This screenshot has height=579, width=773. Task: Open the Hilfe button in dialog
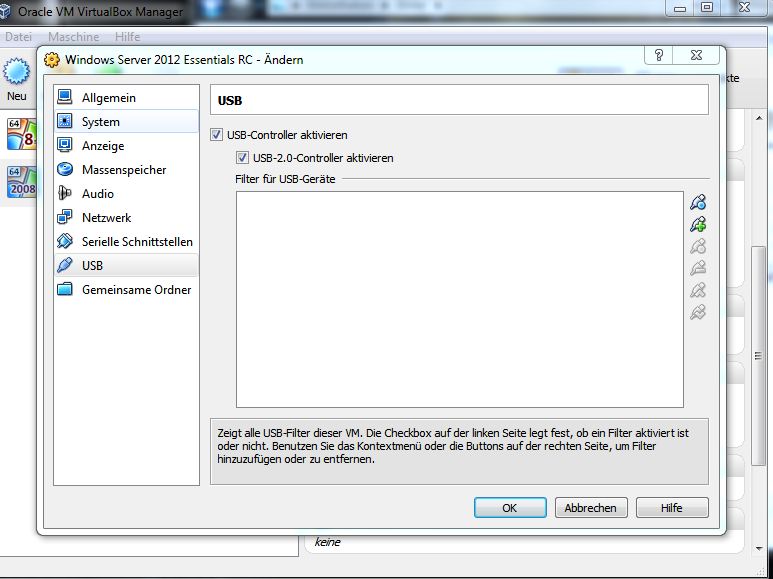tap(671, 508)
